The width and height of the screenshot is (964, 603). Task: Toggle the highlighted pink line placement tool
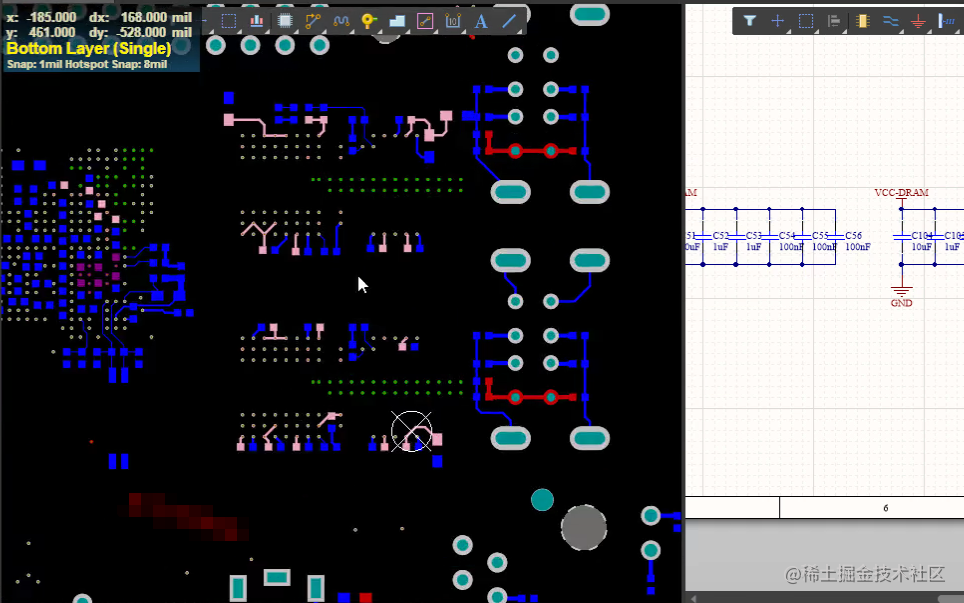tap(425, 20)
